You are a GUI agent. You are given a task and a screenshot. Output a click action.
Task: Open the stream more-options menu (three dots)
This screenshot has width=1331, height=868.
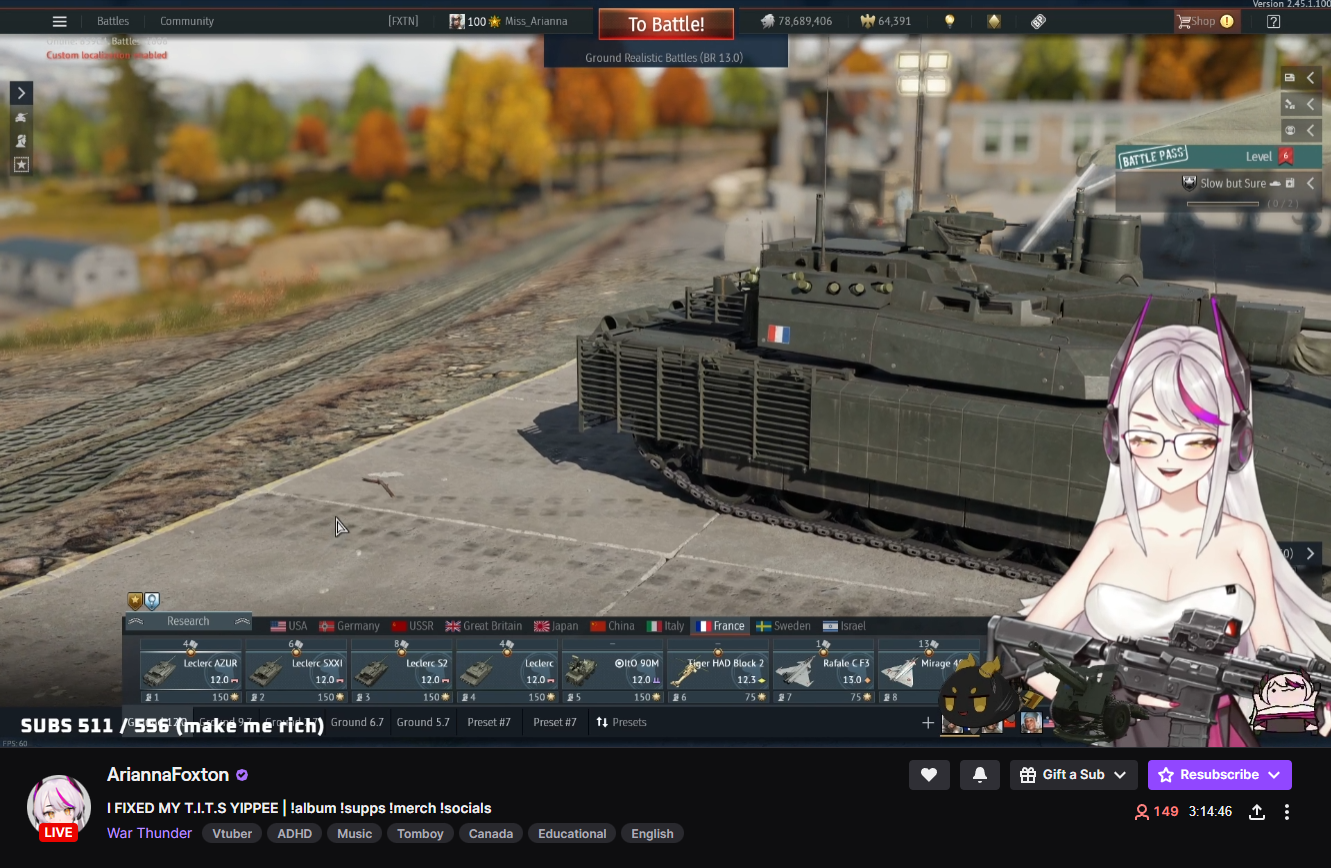coord(1287,812)
